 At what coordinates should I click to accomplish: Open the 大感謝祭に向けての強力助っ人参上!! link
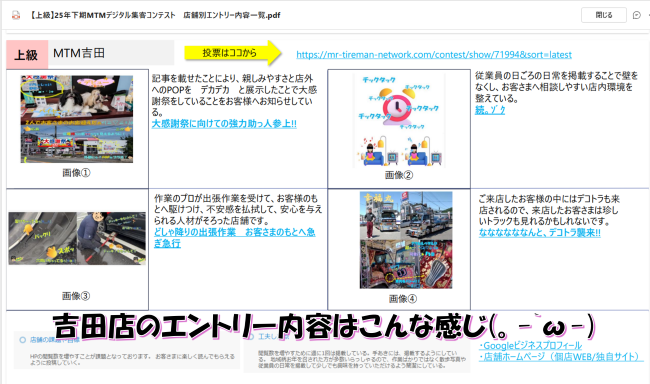[224, 124]
